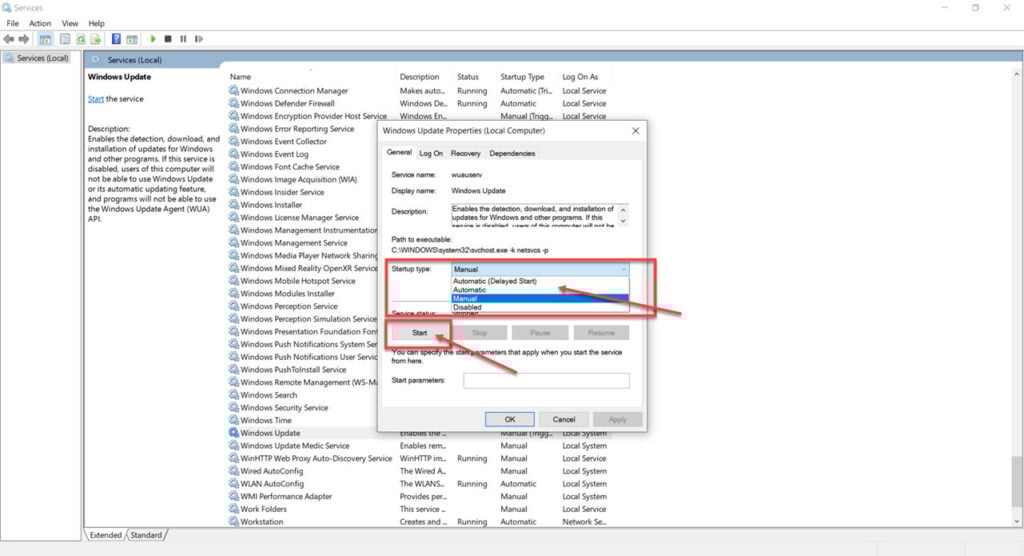This screenshot has height=556, width=1024.
Task: Click the Pause button in properties dialog
Action: coord(540,333)
